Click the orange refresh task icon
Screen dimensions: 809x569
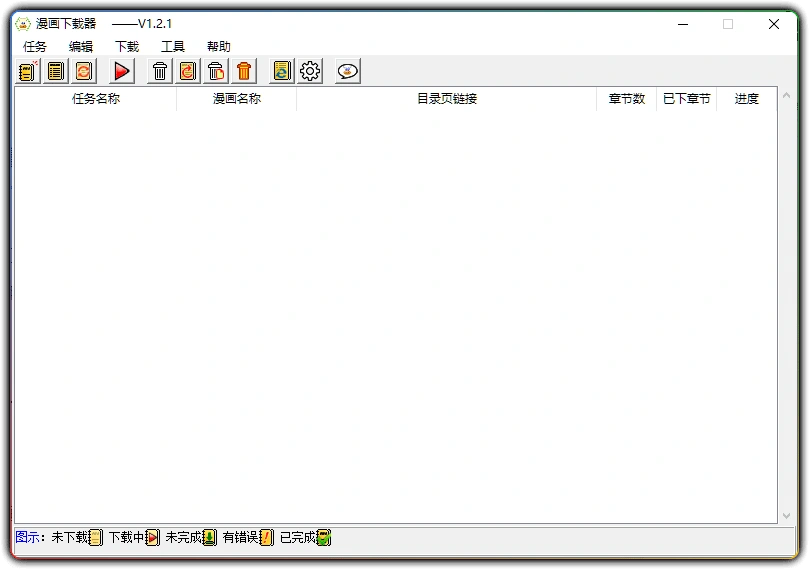(x=83, y=71)
